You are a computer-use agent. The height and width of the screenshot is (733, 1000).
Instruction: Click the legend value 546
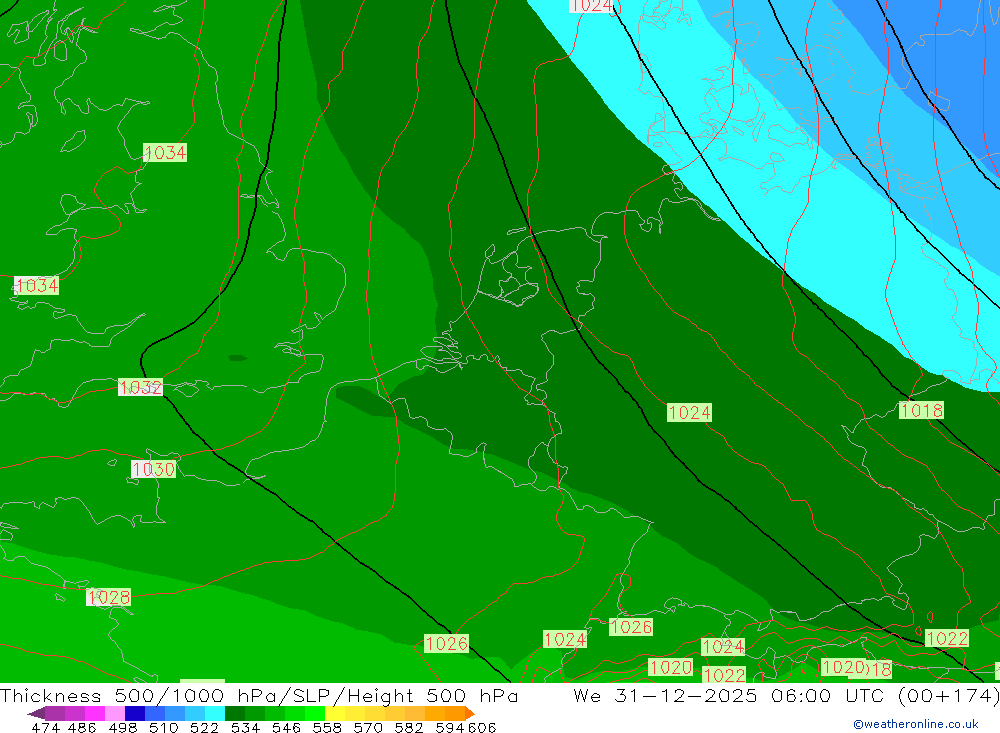[x=286, y=727]
